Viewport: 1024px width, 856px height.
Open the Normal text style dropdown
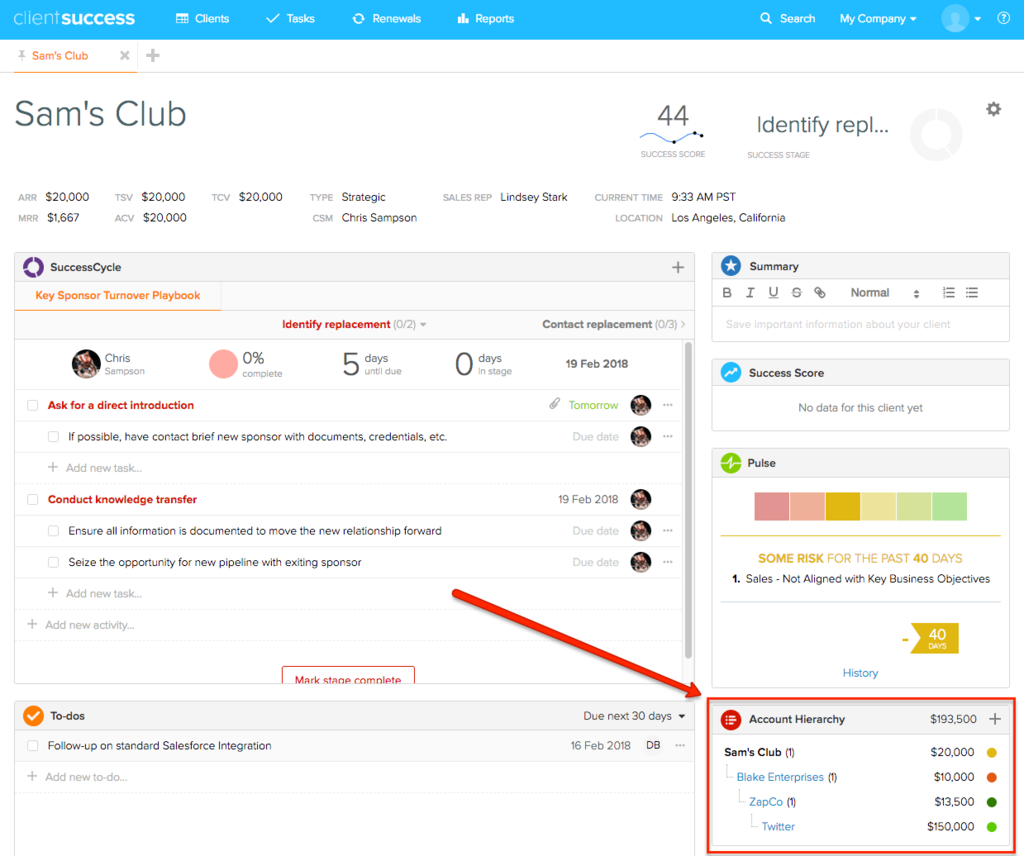click(x=884, y=293)
